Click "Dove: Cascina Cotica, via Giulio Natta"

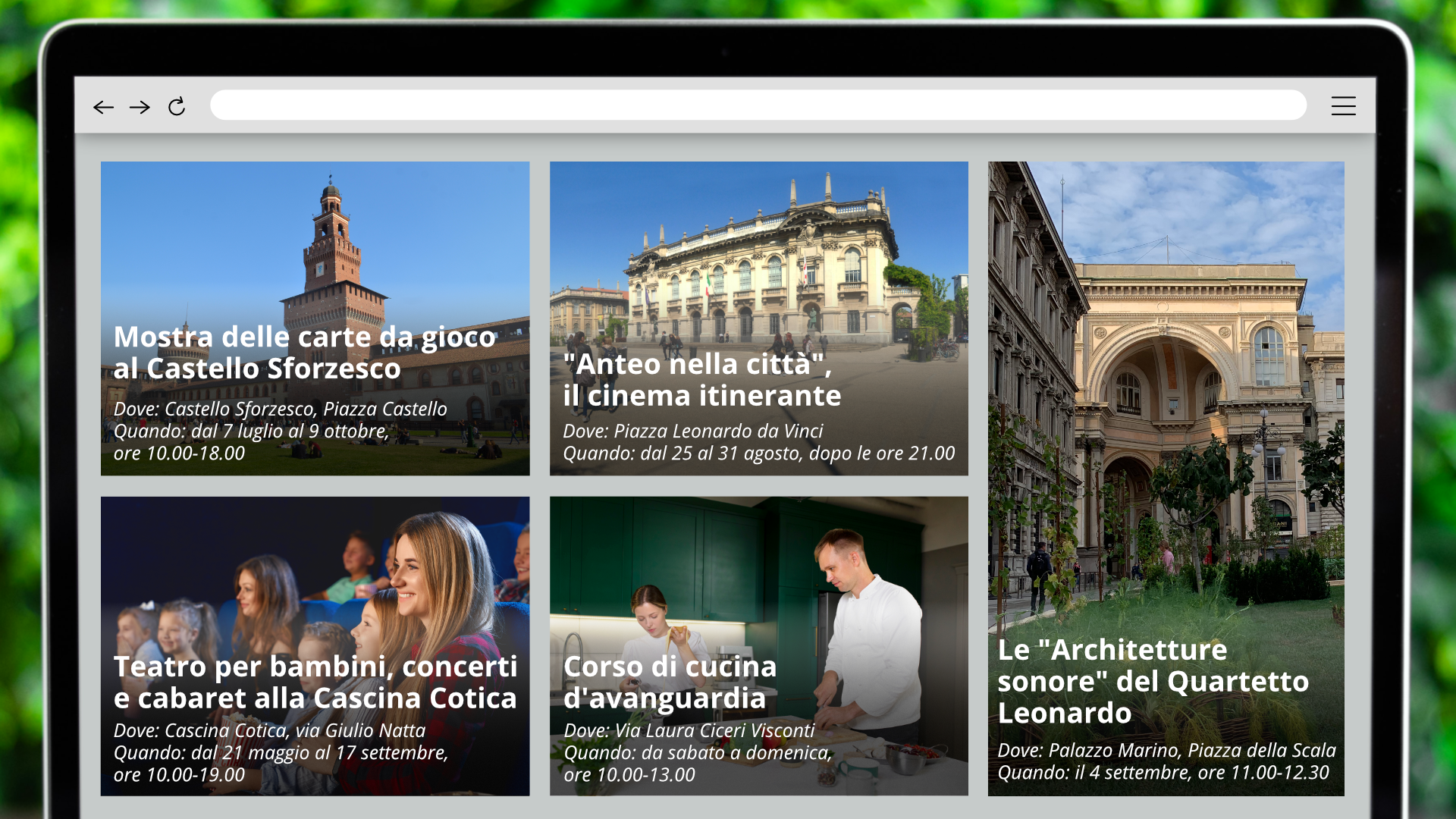[x=269, y=731]
